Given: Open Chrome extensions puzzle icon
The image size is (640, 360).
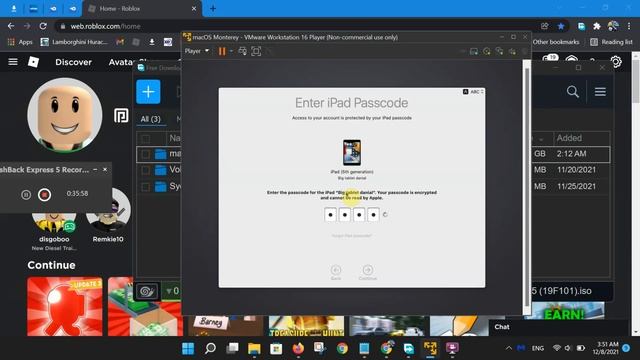Looking at the screenshot, I should pos(597,26).
